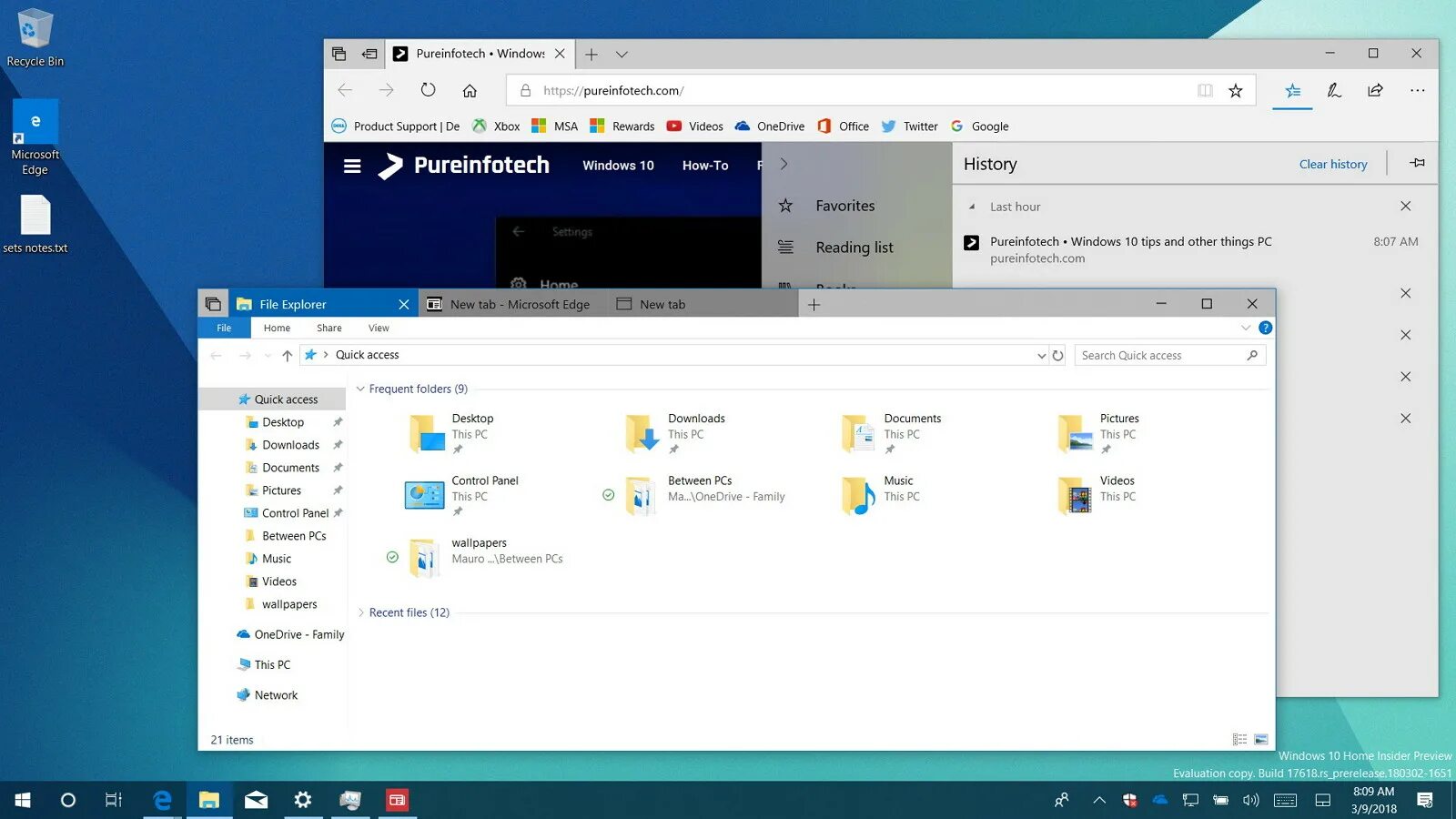Open the File Explorer address bar dropdown

(1041, 355)
